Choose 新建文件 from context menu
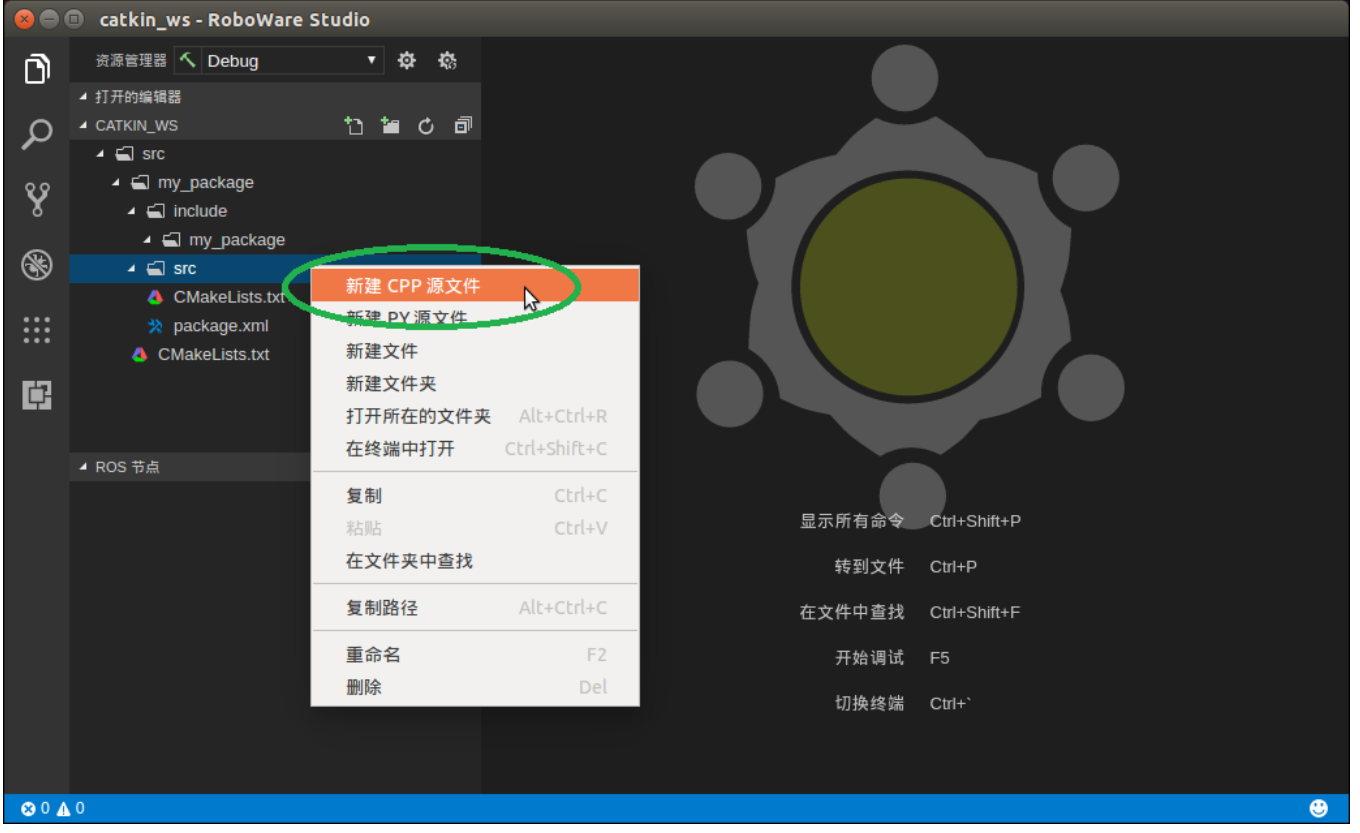This screenshot has height=833, width=1360. coord(476,351)
